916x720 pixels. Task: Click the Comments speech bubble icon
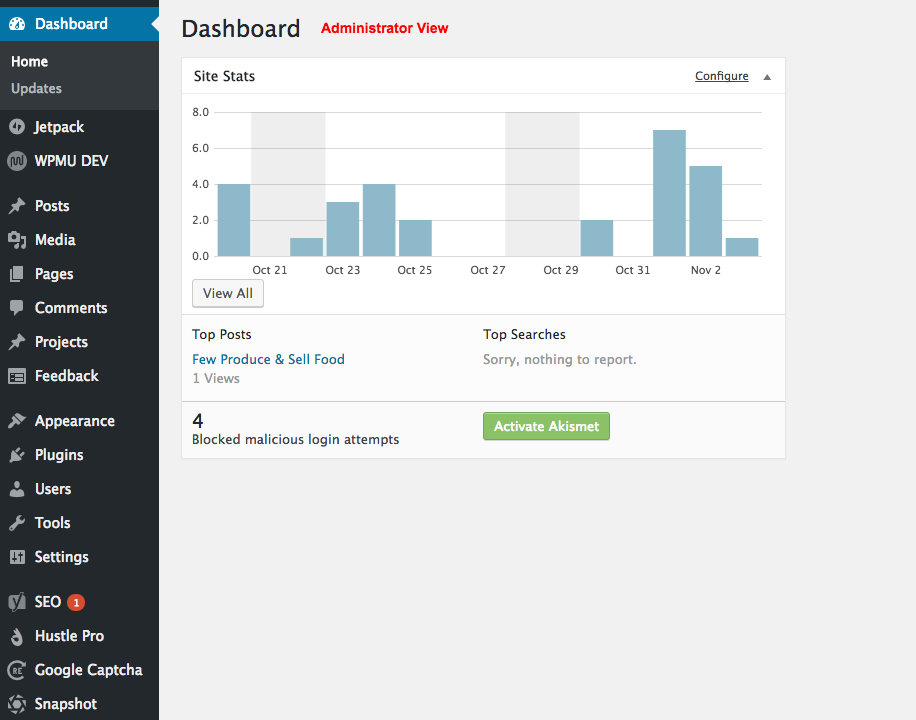click(x=17, y=308)
